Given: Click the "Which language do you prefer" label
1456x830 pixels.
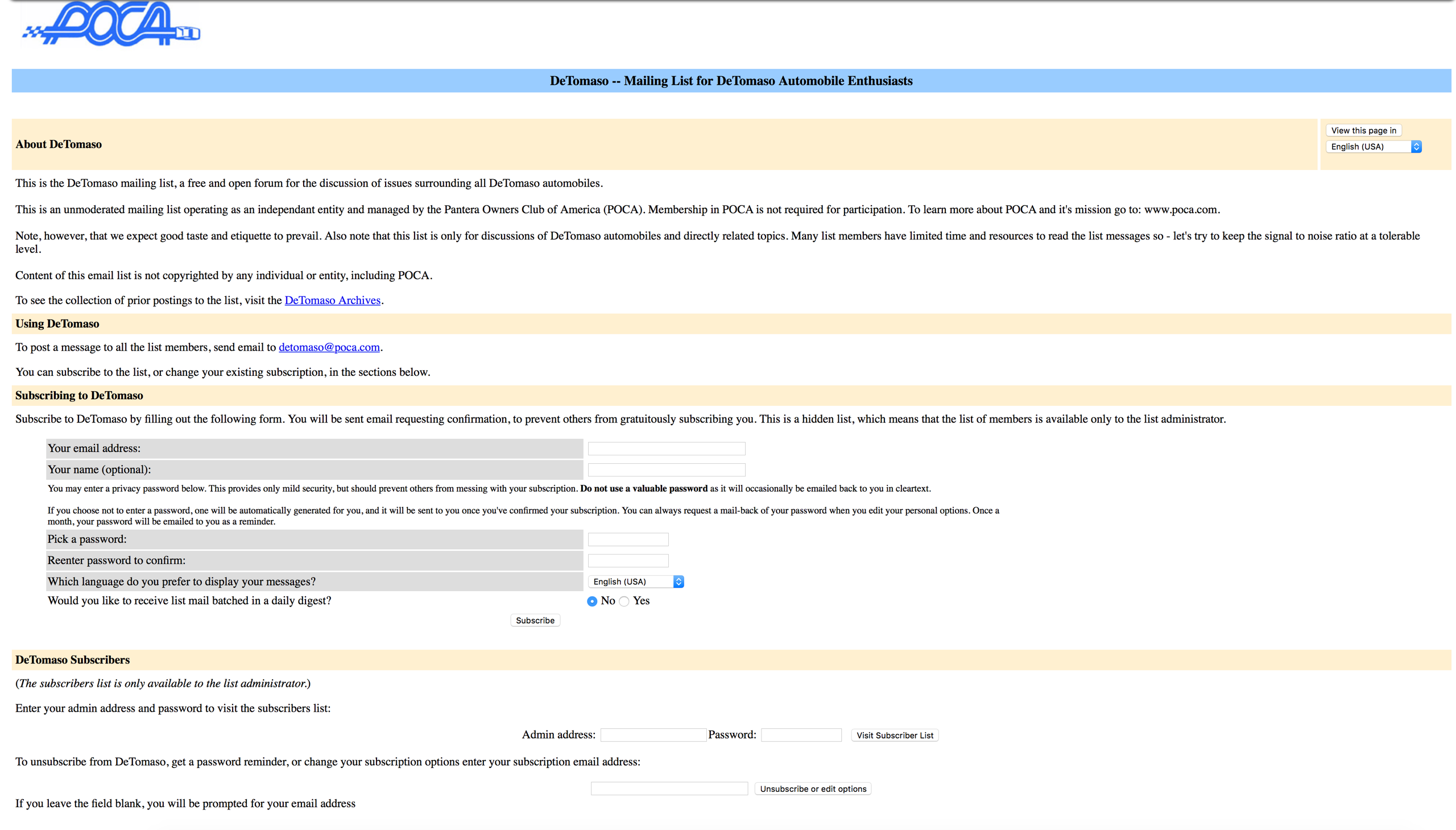Looking at the screenshot, I should [x=181, y=582].
